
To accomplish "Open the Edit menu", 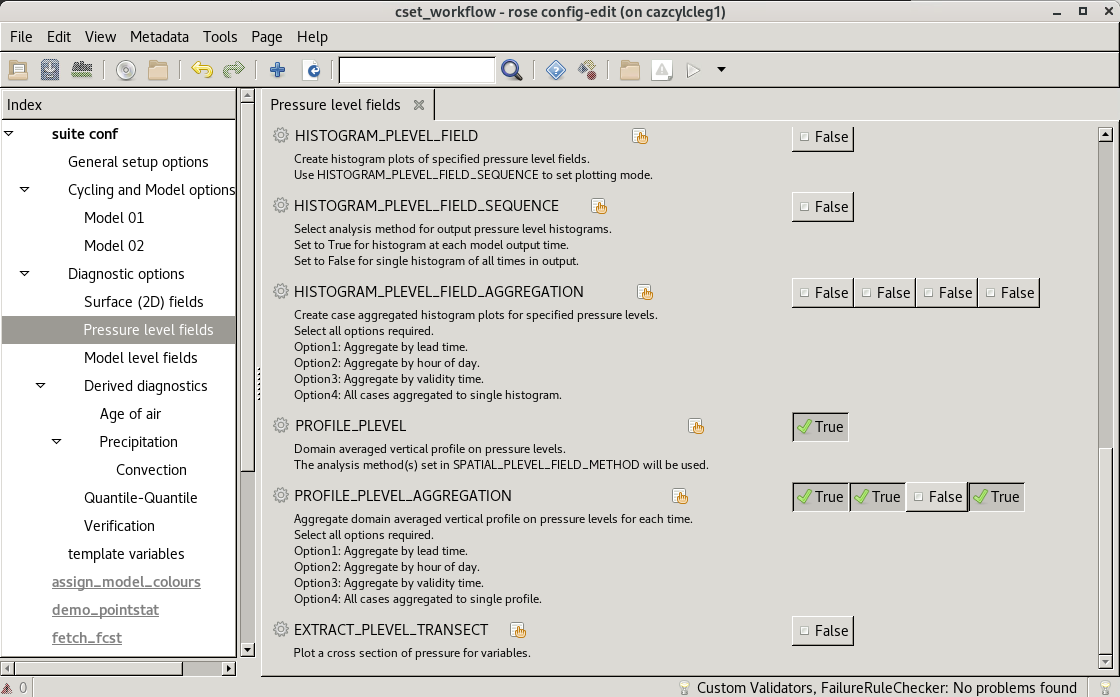I will coord(59,36).
